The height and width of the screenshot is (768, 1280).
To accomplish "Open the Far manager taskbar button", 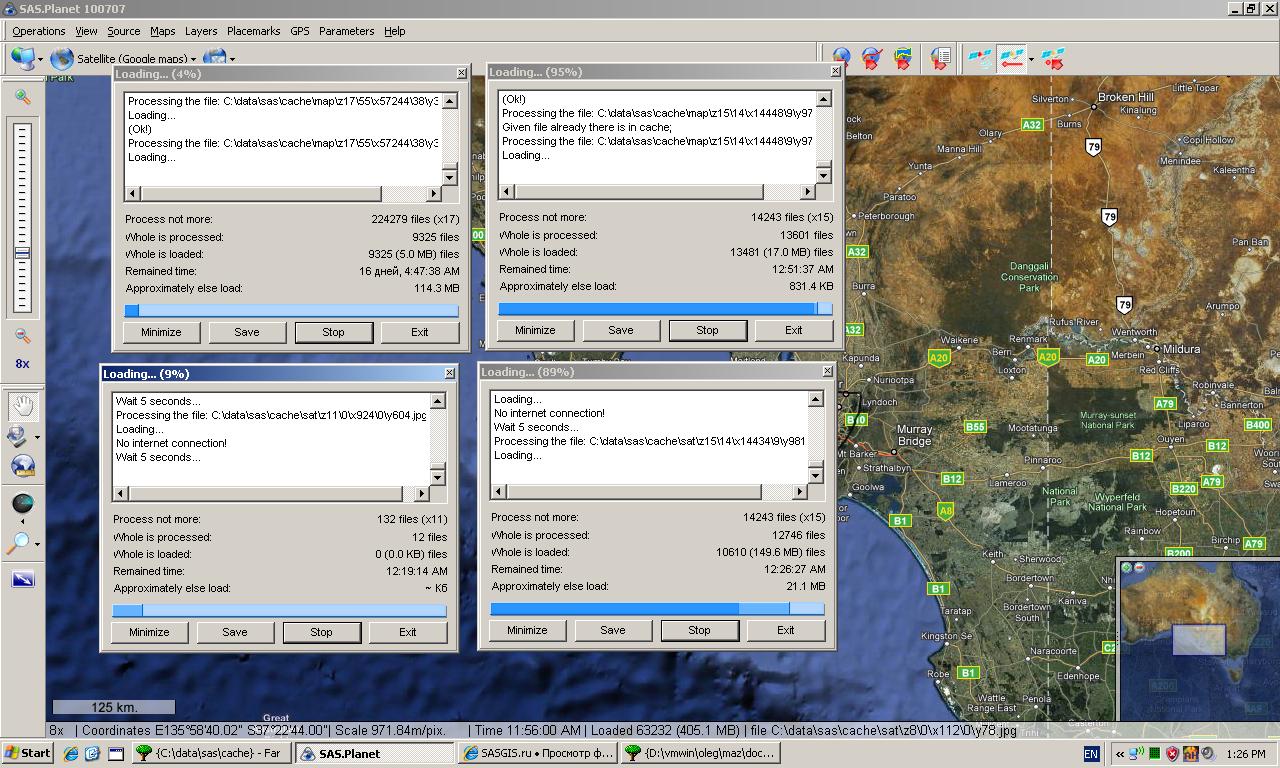I will point(212,753).
